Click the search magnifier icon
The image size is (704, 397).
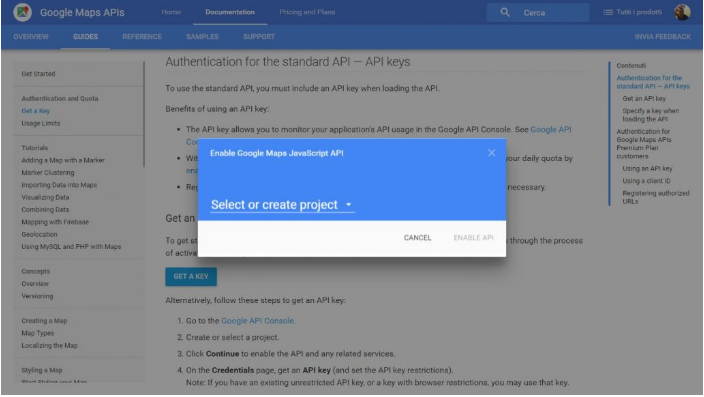[x=505, y=13]
